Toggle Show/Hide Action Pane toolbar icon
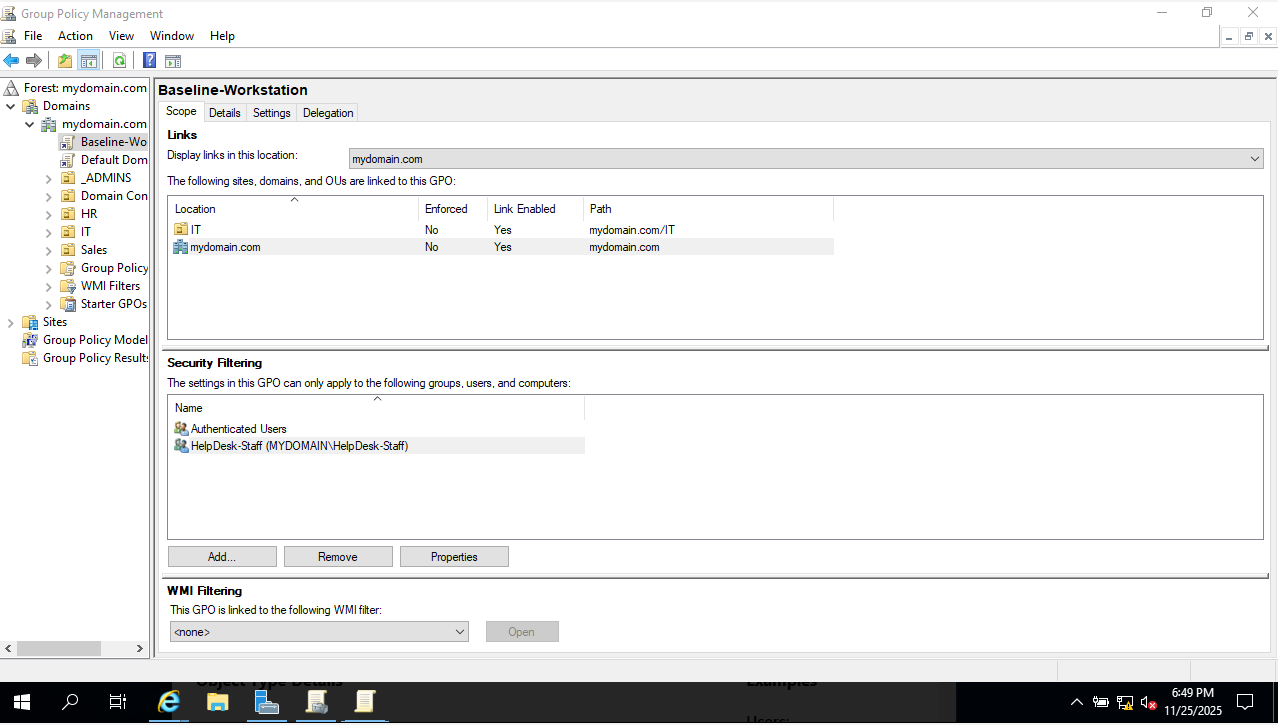 click(x=173, y=61)
